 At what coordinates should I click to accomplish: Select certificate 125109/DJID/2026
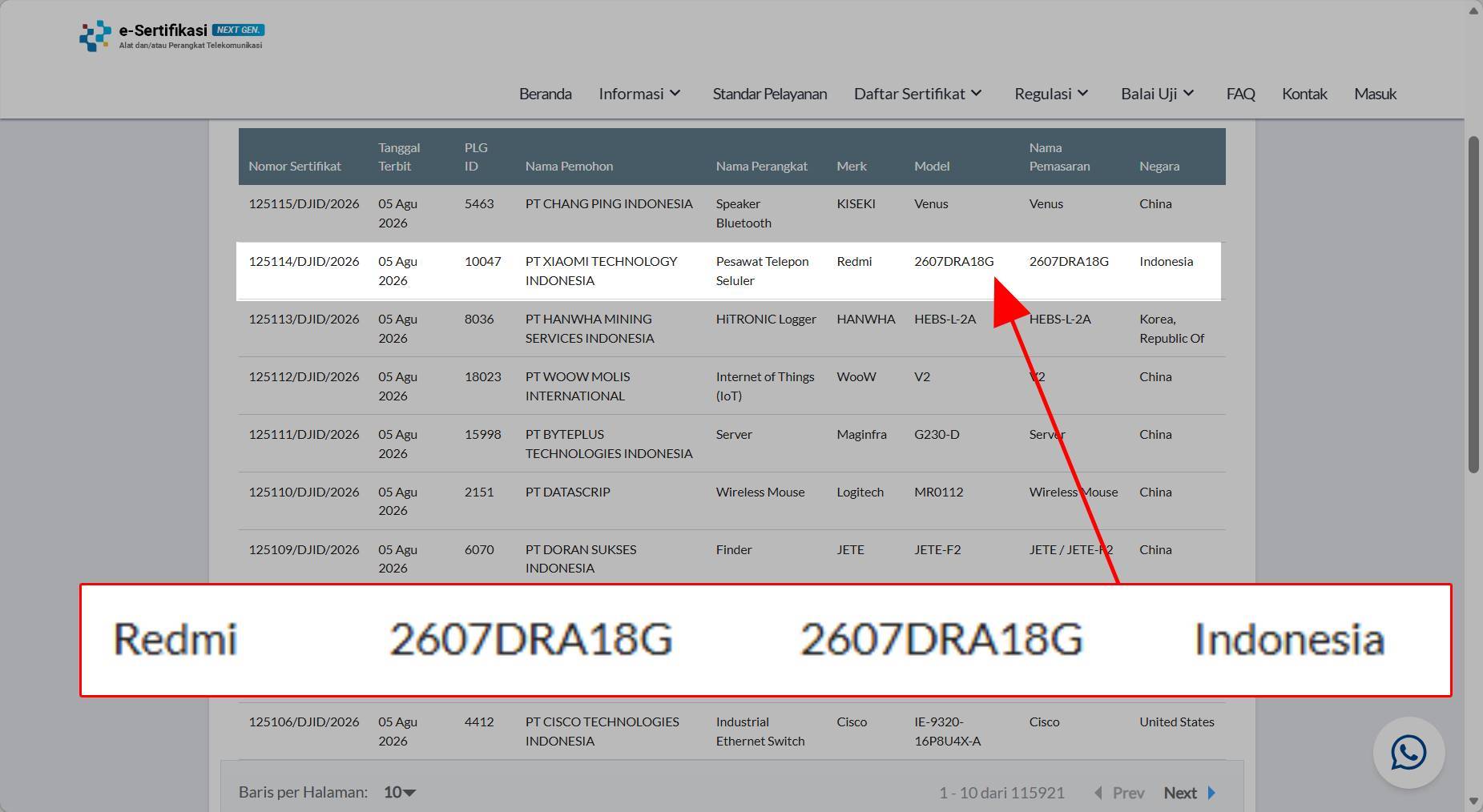[x=304, y=549]
